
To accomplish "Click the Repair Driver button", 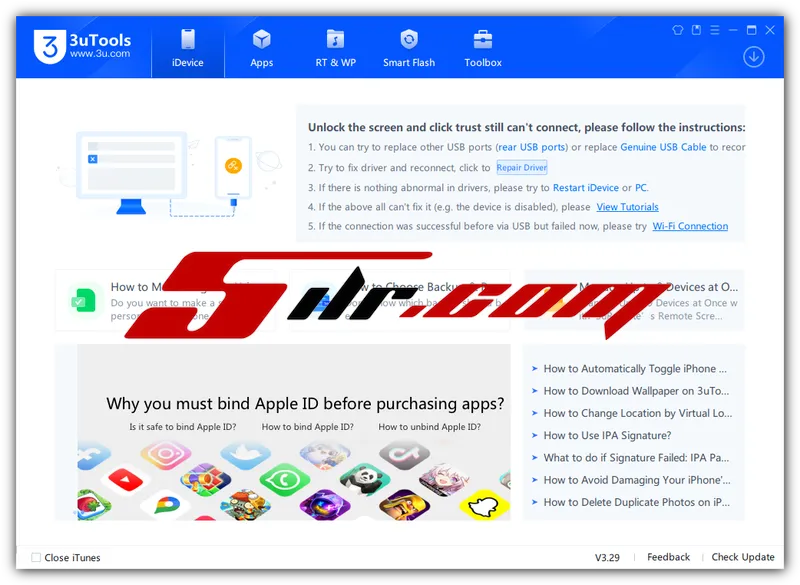I will [522, 168].
